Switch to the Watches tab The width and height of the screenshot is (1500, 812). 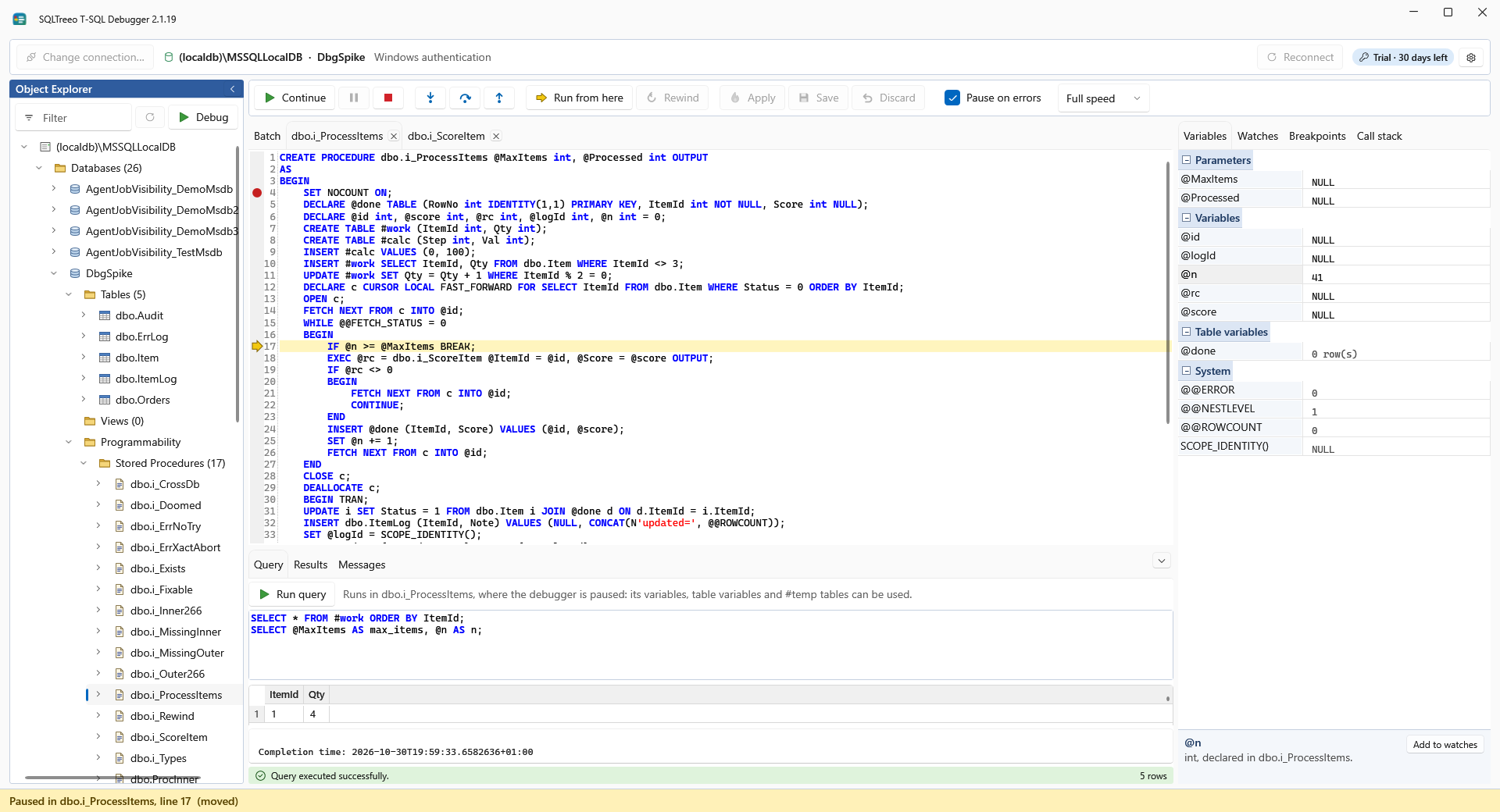[x=1258, y=136]
